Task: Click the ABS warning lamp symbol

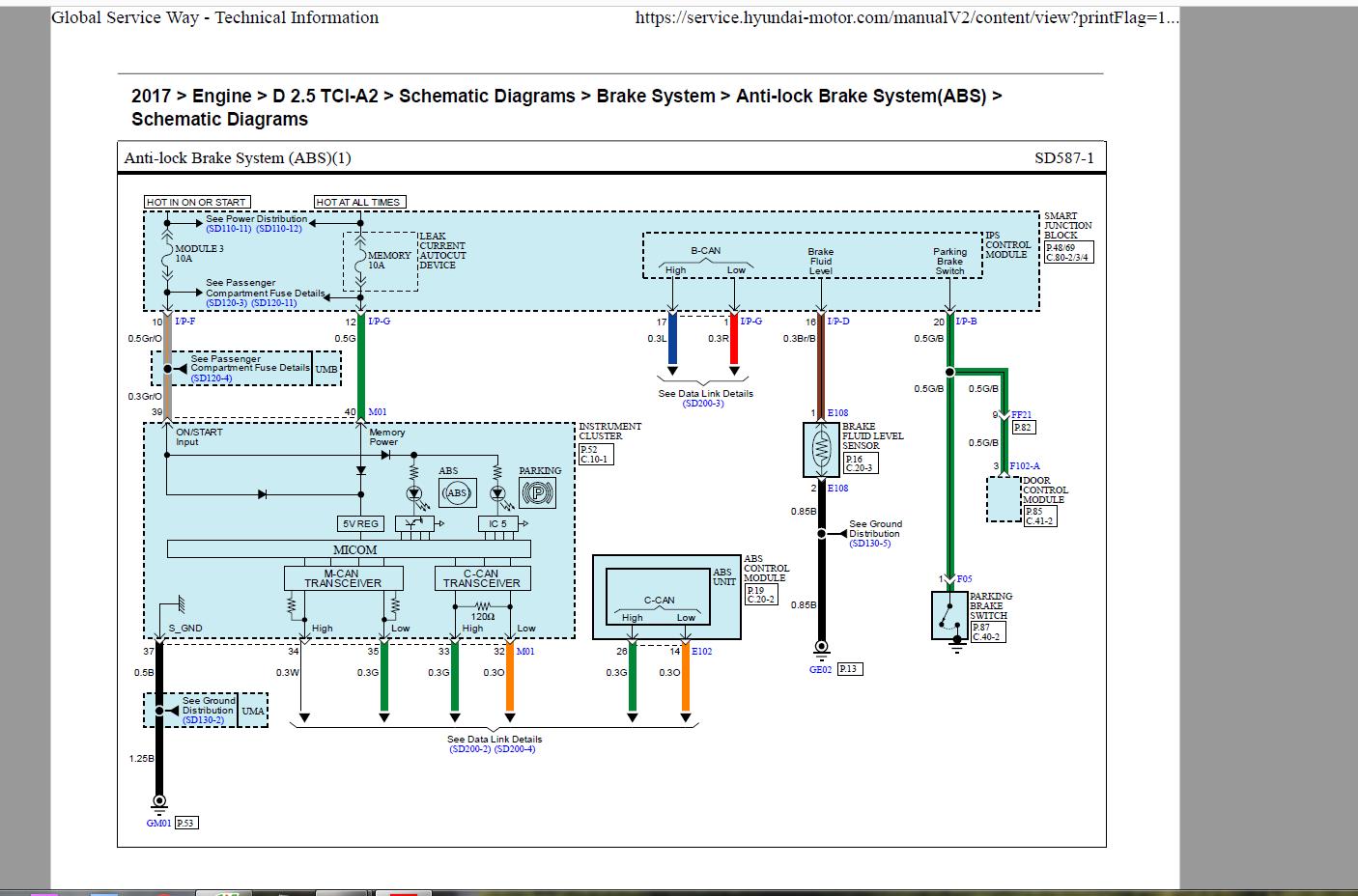Action: pyautogui.click(x=457, y=492)
